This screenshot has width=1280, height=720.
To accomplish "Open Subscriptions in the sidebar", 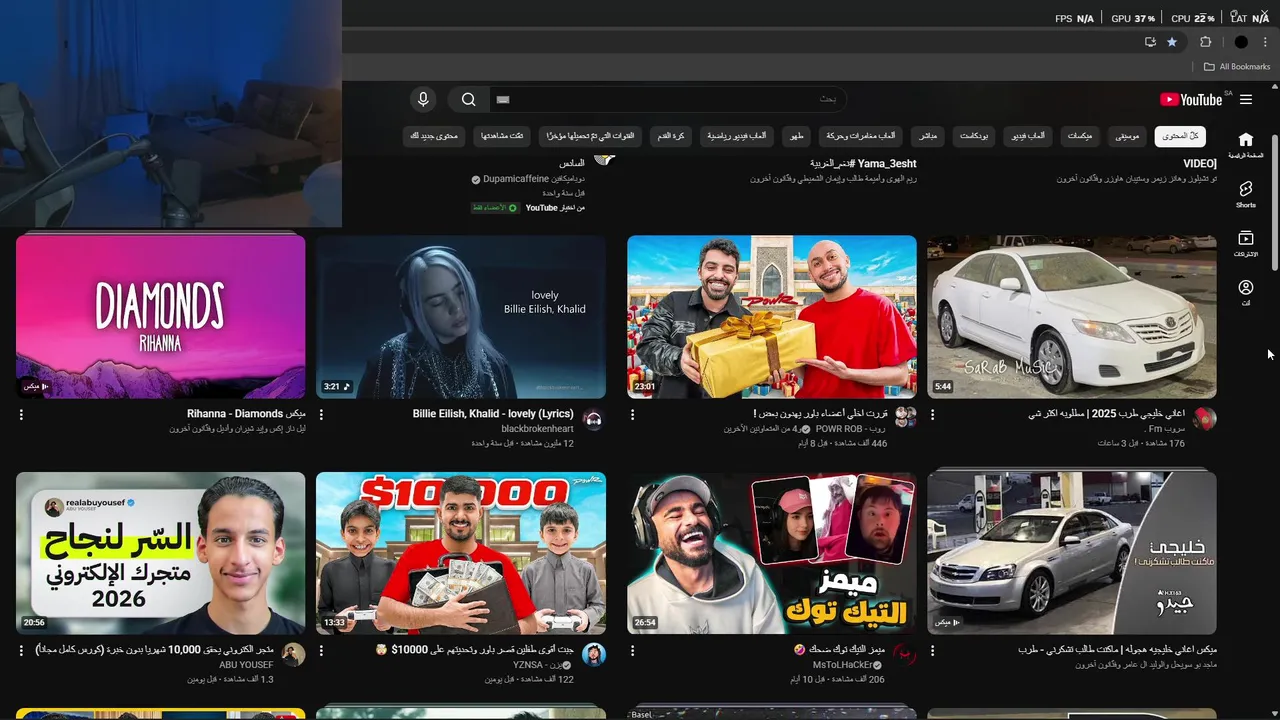I will pos(1245,244).
